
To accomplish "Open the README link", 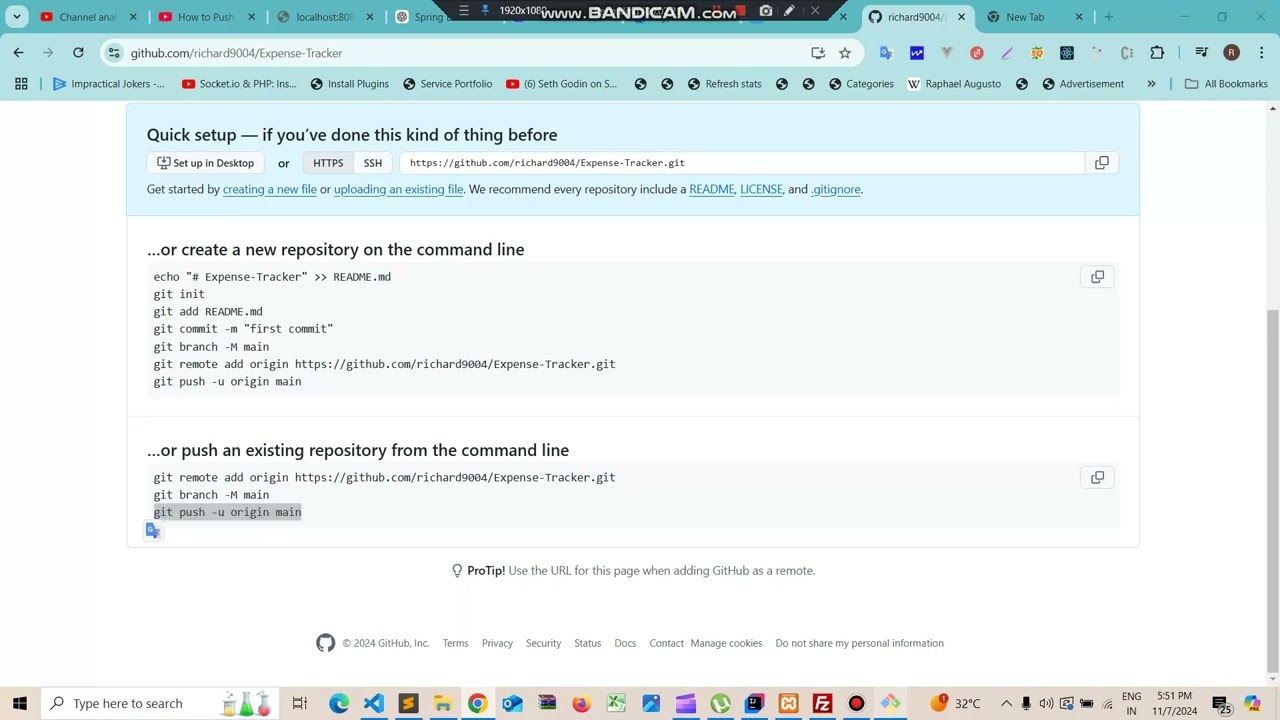I will [712, 189].
